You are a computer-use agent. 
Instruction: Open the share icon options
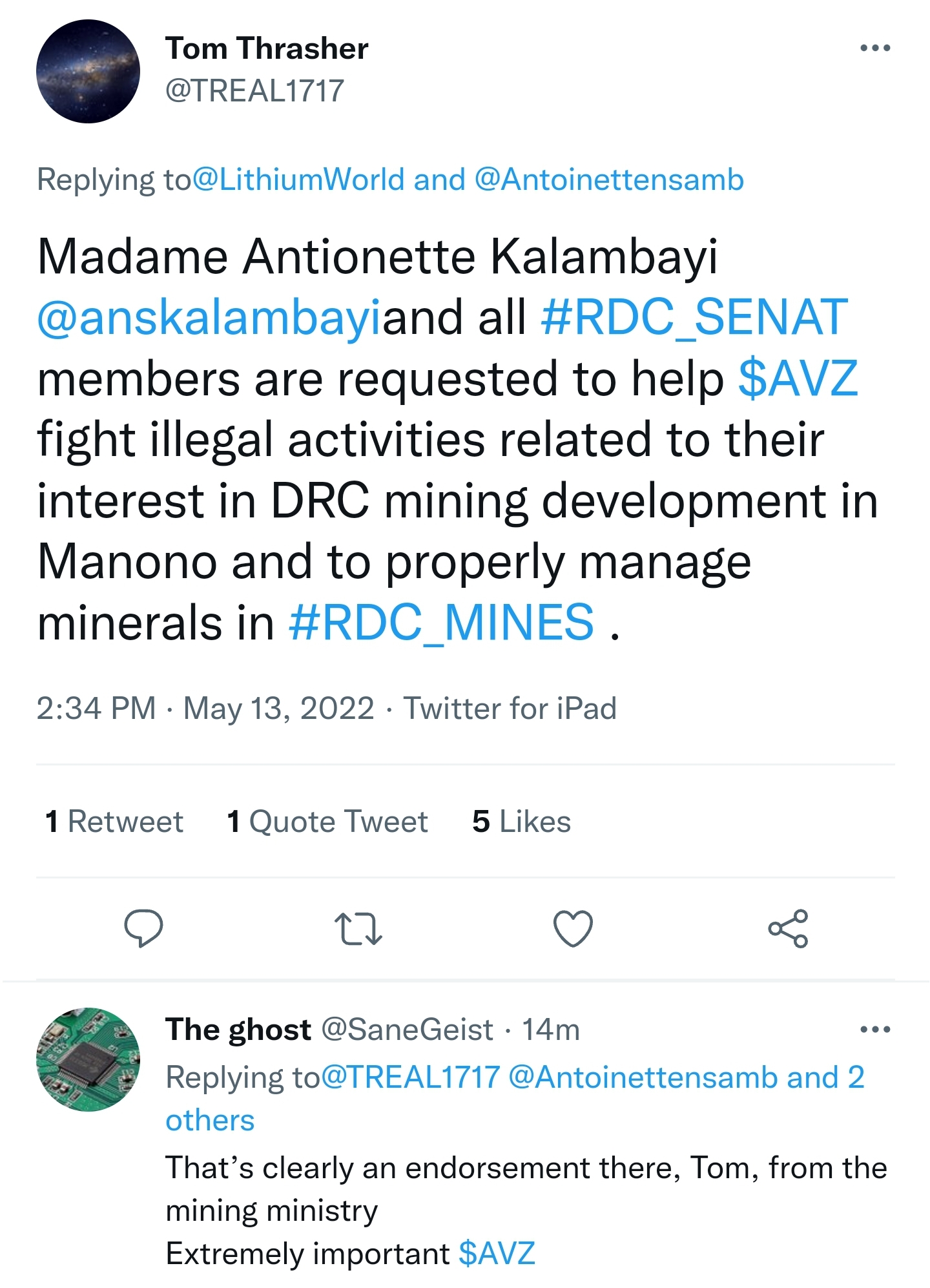point(788,928)
